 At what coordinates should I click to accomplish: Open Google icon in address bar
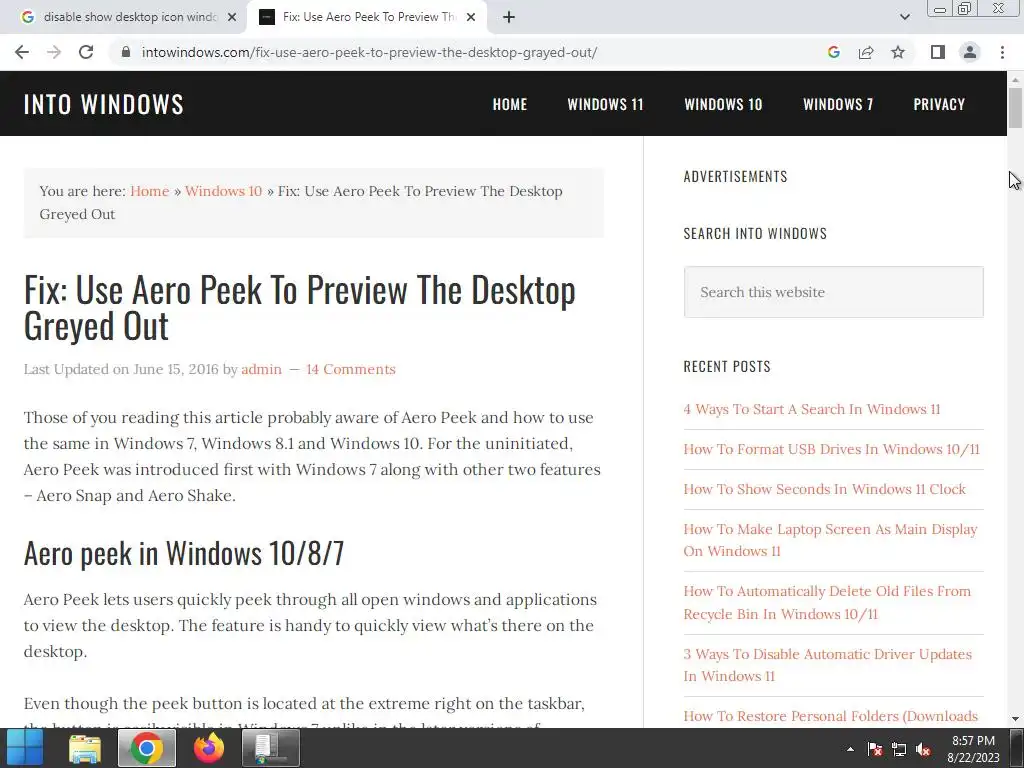[x=833, y=52]
